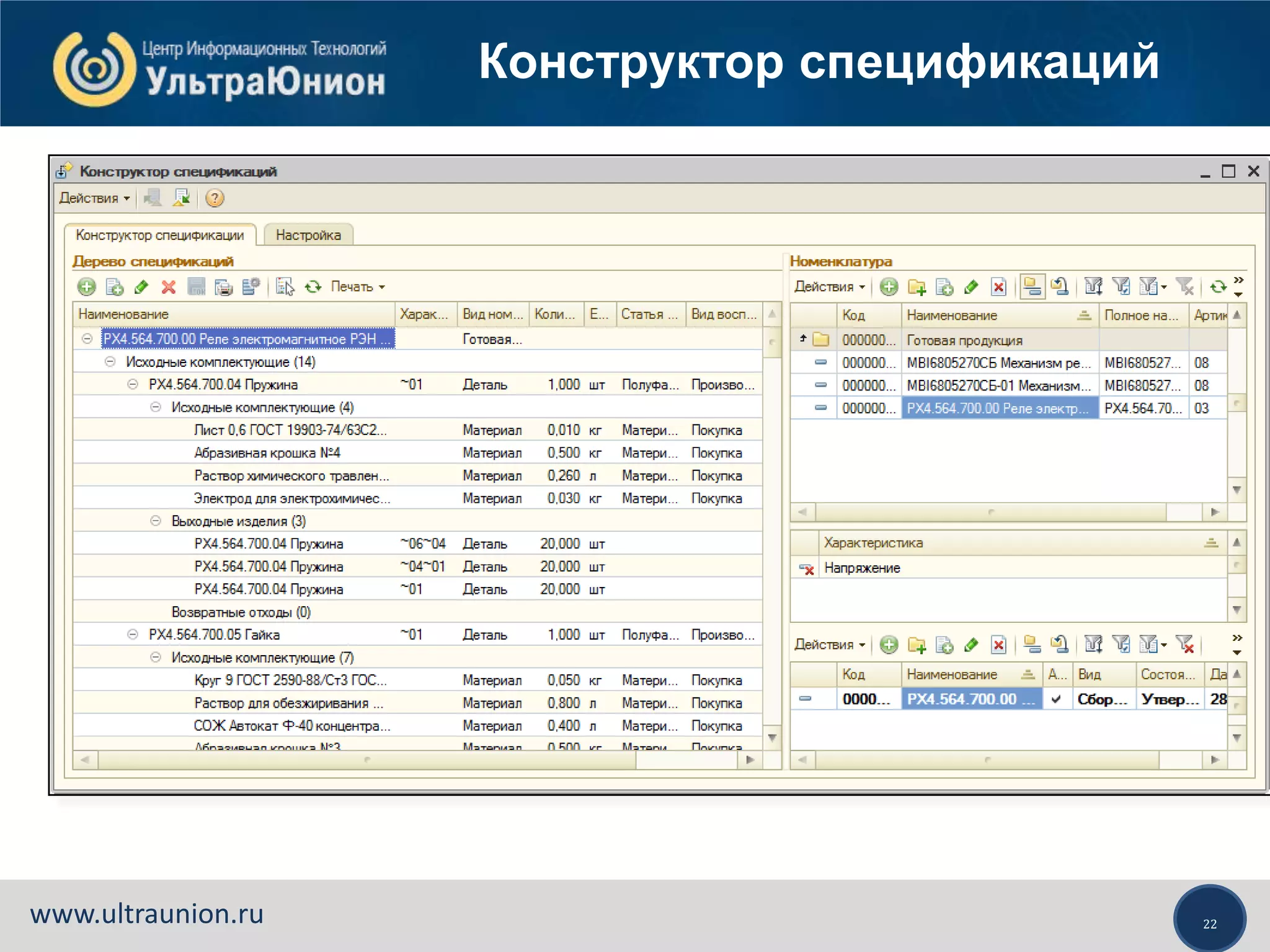Click the www.ultraunion.ru link
The image size is (1270, 952).
coord(147,914)
